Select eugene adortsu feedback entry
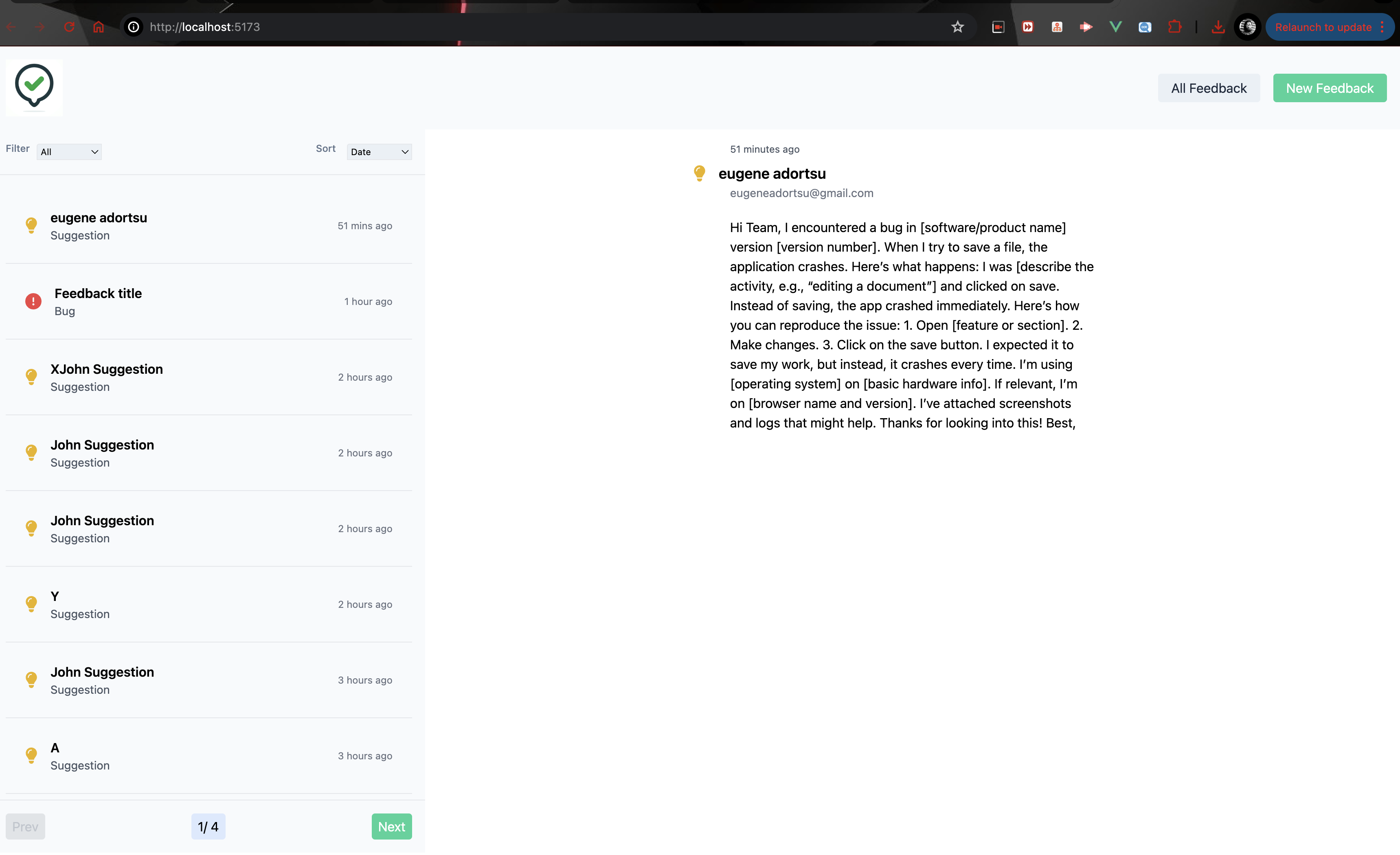 click(x=208, y=226)
